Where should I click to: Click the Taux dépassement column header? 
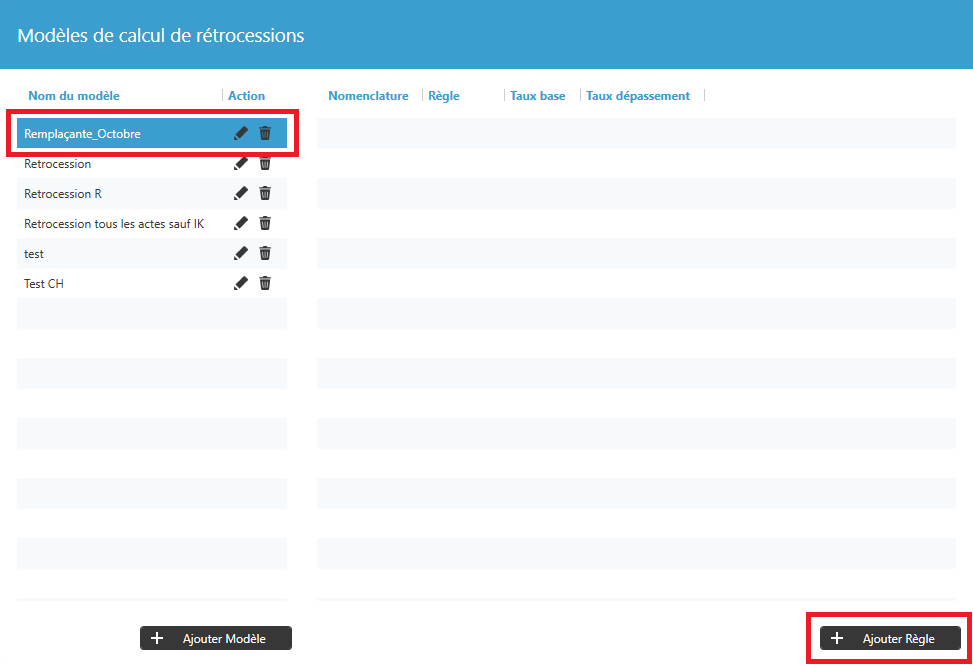(637, 96)
